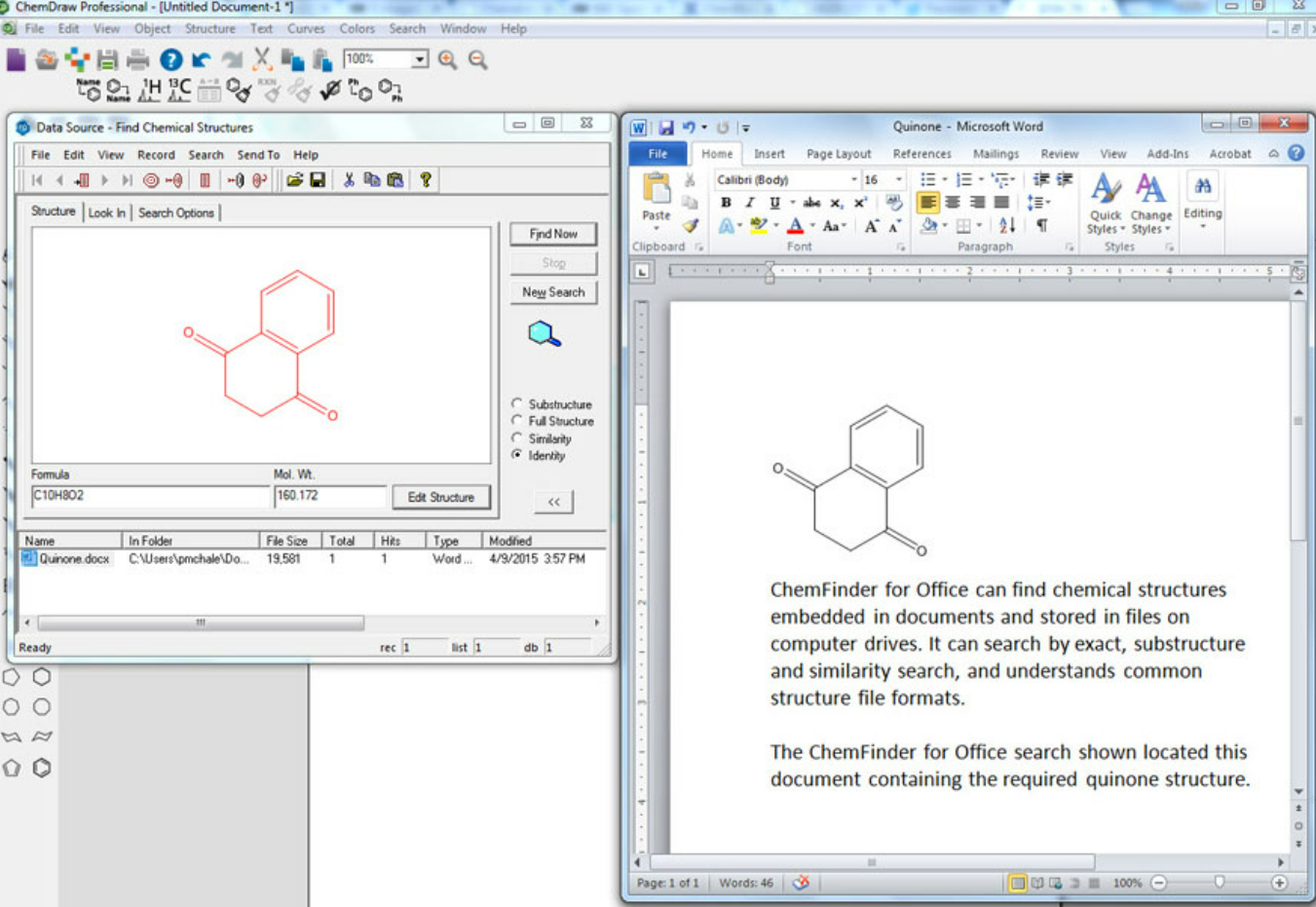Click the Bold icon in Word ribbon
Image resolution: width=1316 pixels, height=907 pixels.
click(726, 203)
